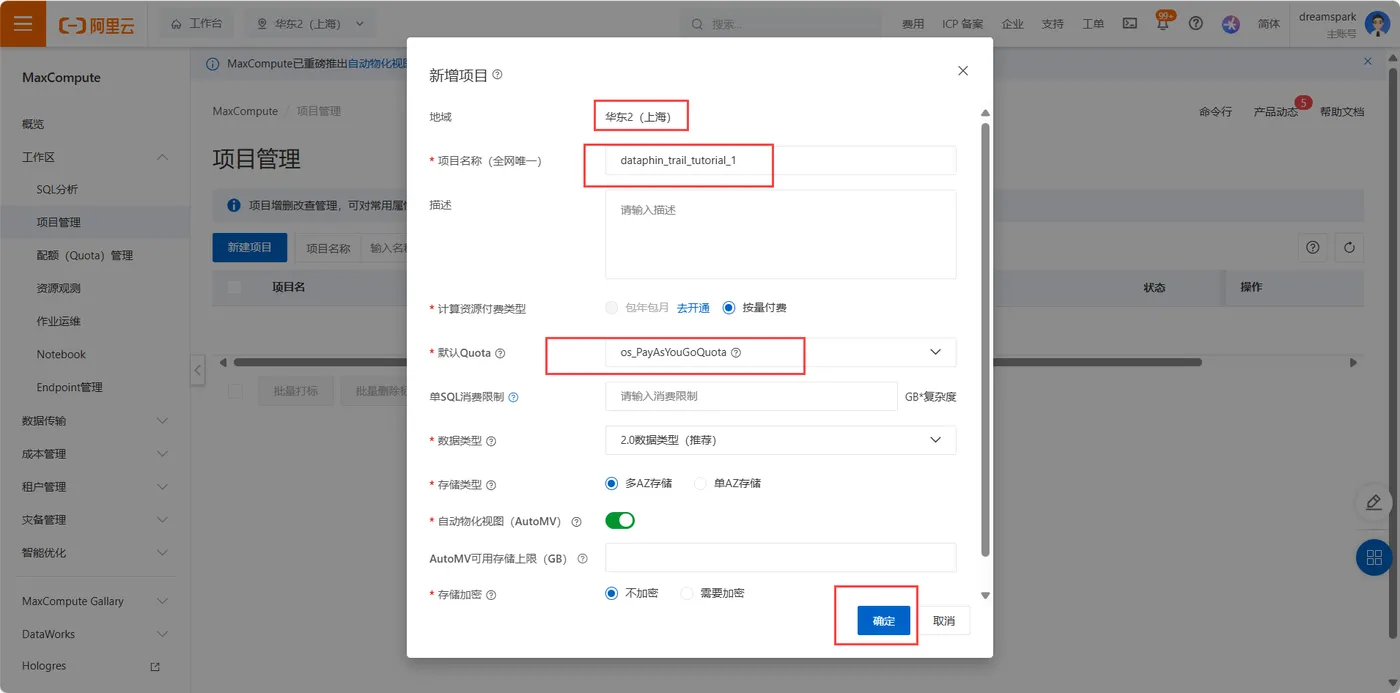Click the project list help icon button
Image resolution: width=1400 pixels, height=693 pixels.
tap(1313, 247)
